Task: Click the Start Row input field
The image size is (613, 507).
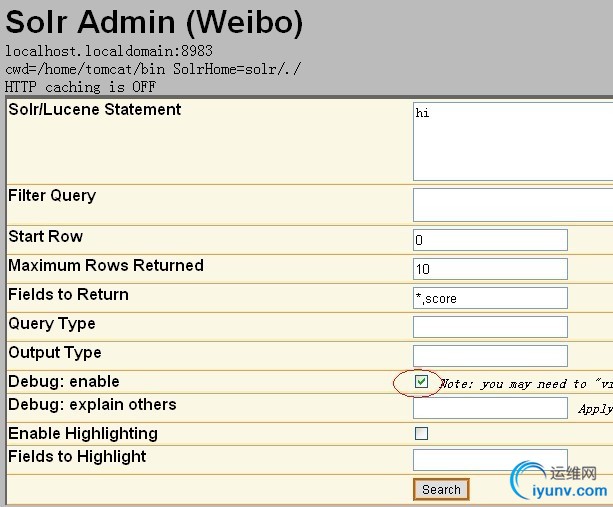Action: (x=490, y=240)
